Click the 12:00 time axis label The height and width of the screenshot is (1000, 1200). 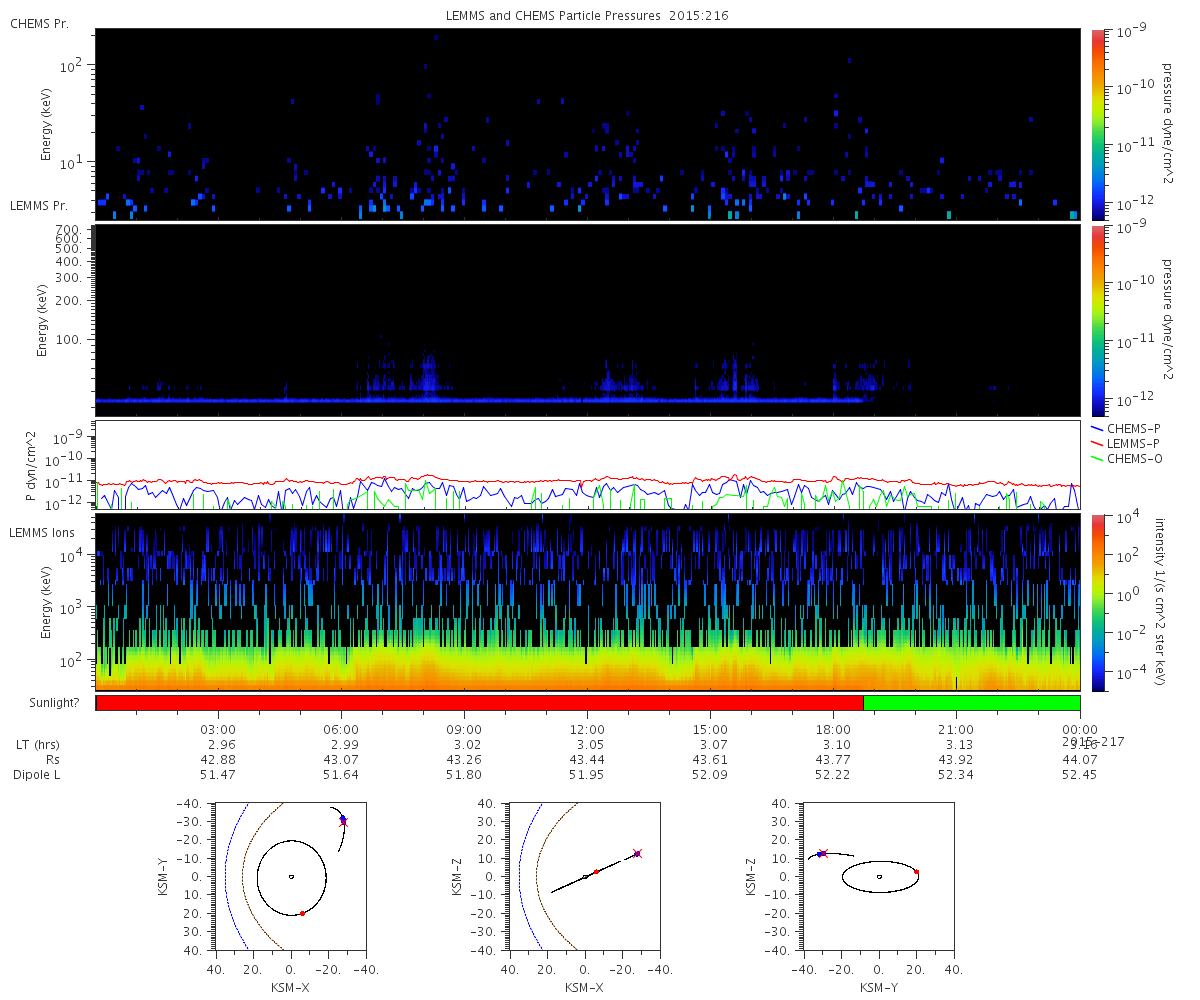(x=587, y=729)
